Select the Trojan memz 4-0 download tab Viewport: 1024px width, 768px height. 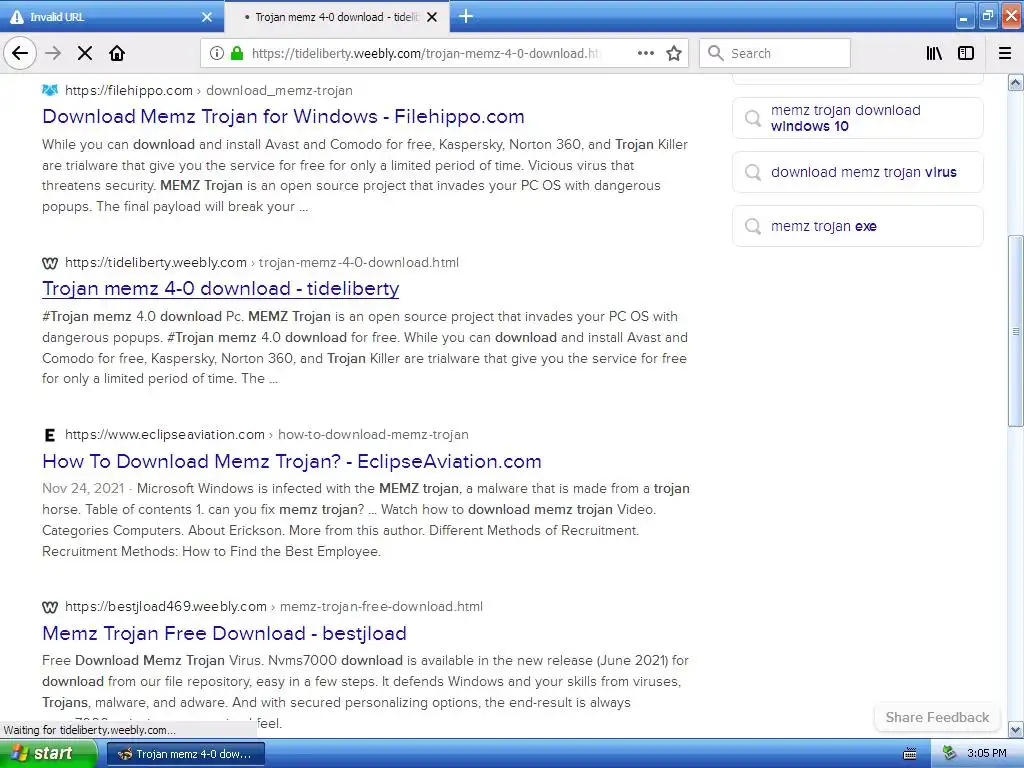pos(336,17)
